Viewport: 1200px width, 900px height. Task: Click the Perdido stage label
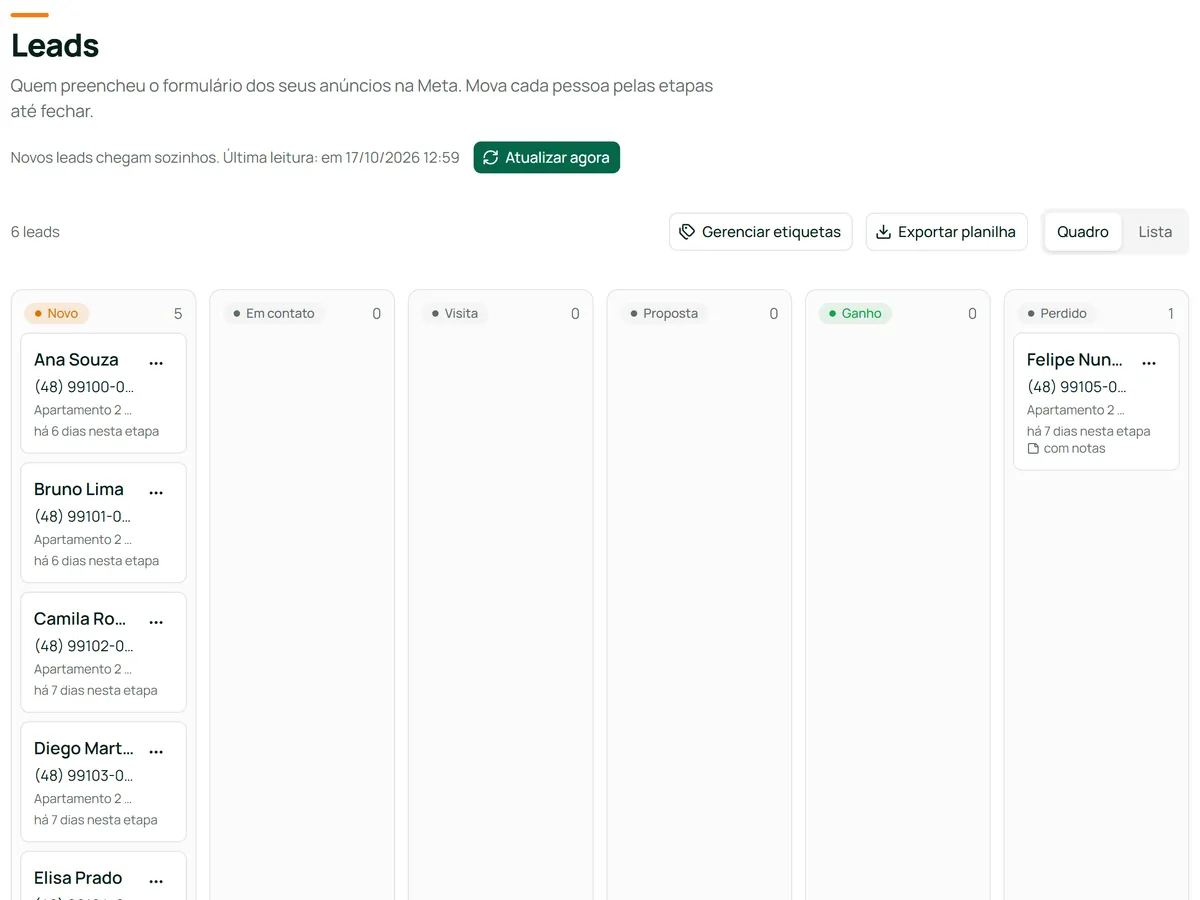click(1057, 313)
